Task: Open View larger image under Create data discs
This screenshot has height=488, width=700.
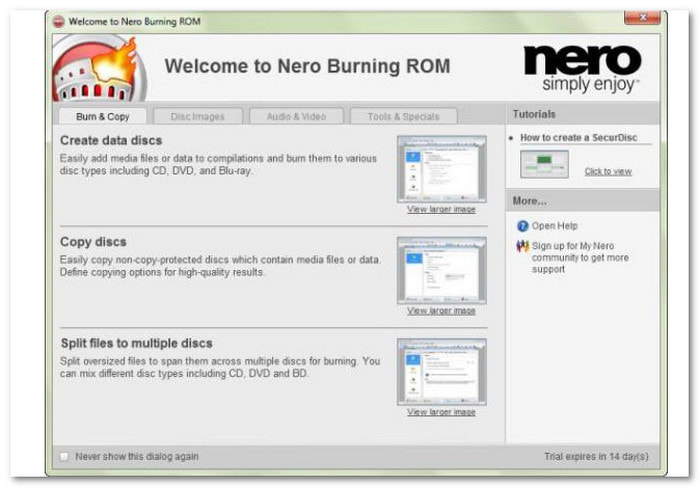Action: tap(441, 209)
